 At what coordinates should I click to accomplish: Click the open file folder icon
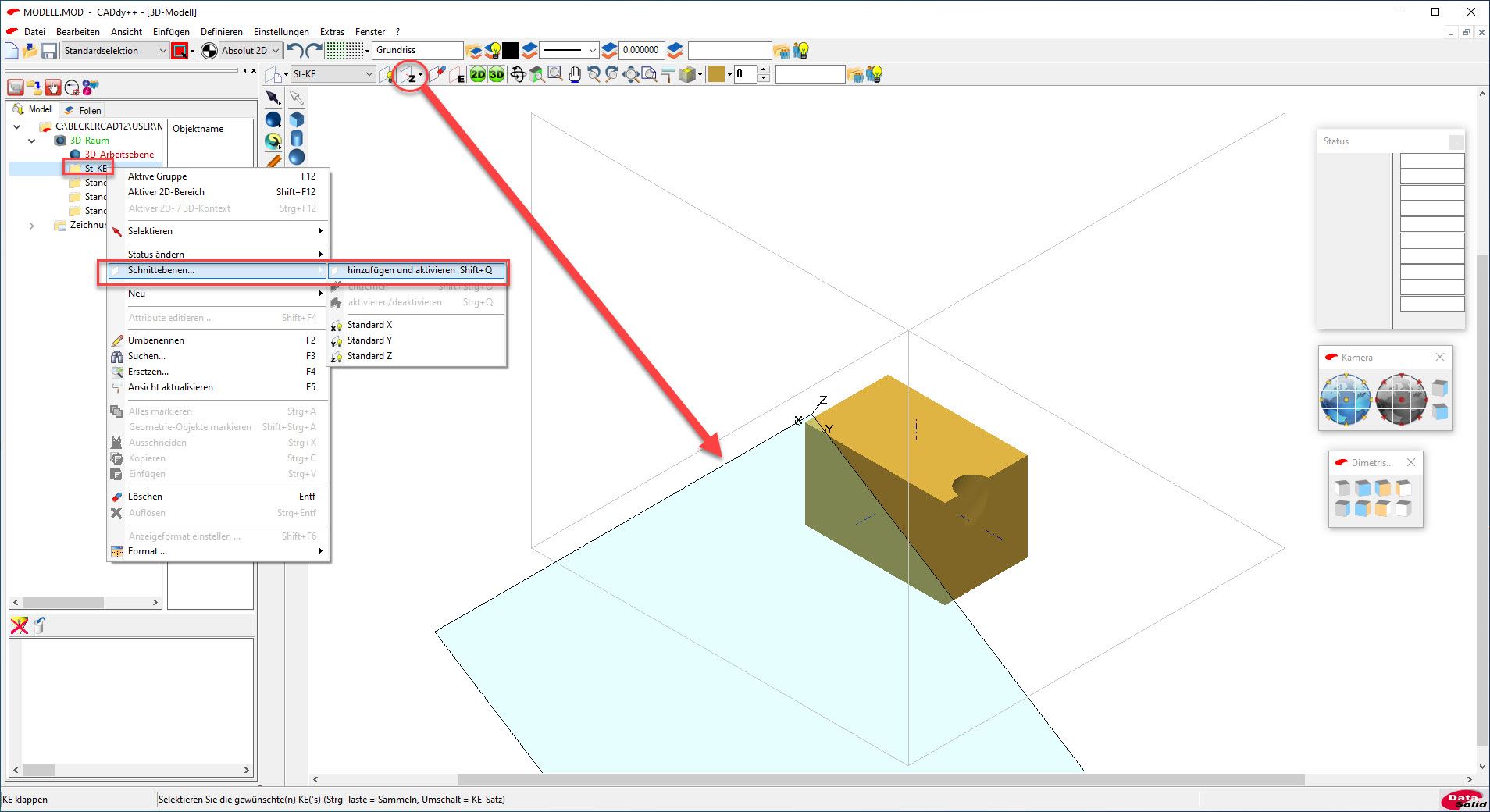[x=30, y=51]
